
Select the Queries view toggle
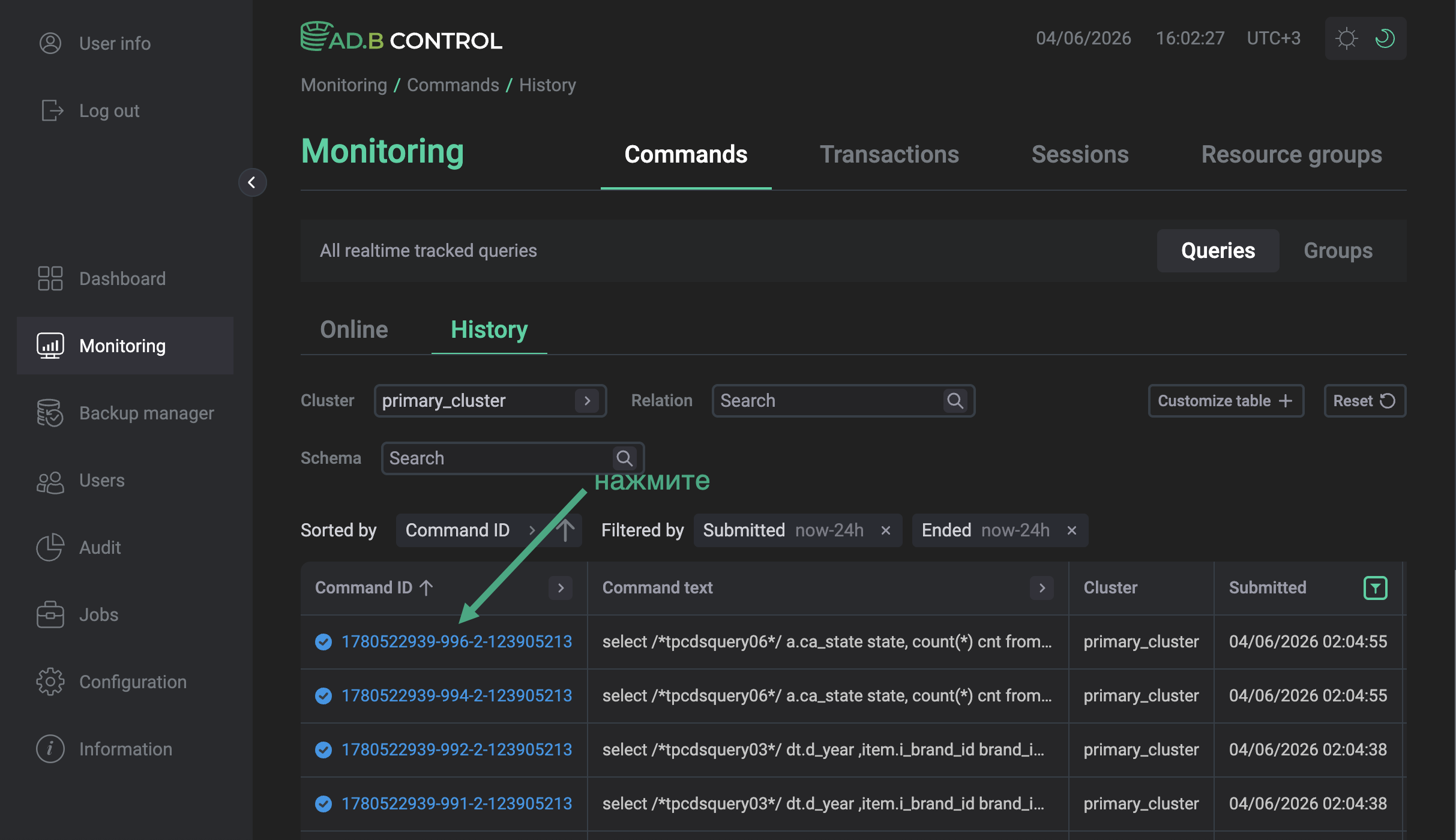coord(1218,251)
